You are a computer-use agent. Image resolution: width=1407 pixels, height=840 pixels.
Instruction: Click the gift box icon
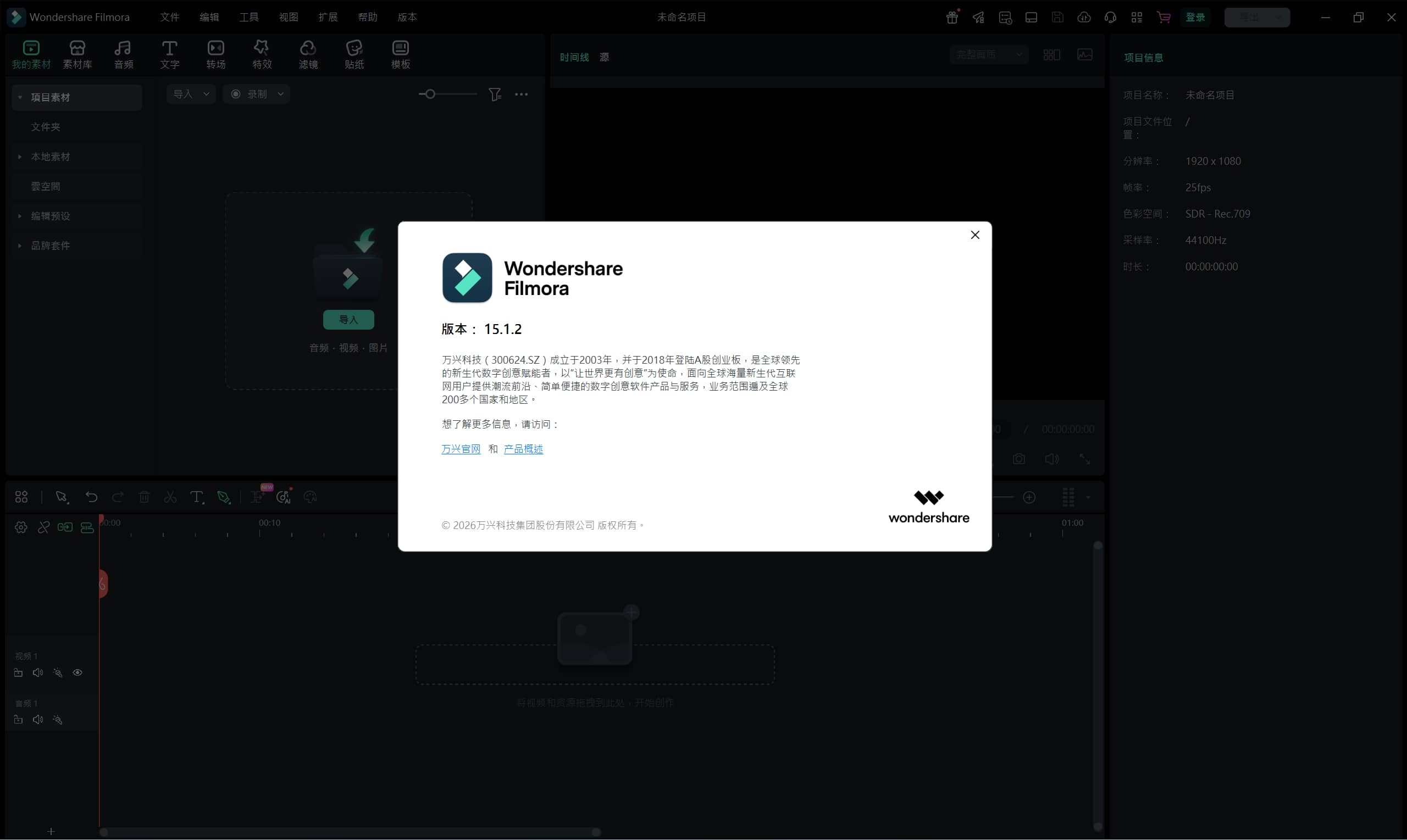952,17
